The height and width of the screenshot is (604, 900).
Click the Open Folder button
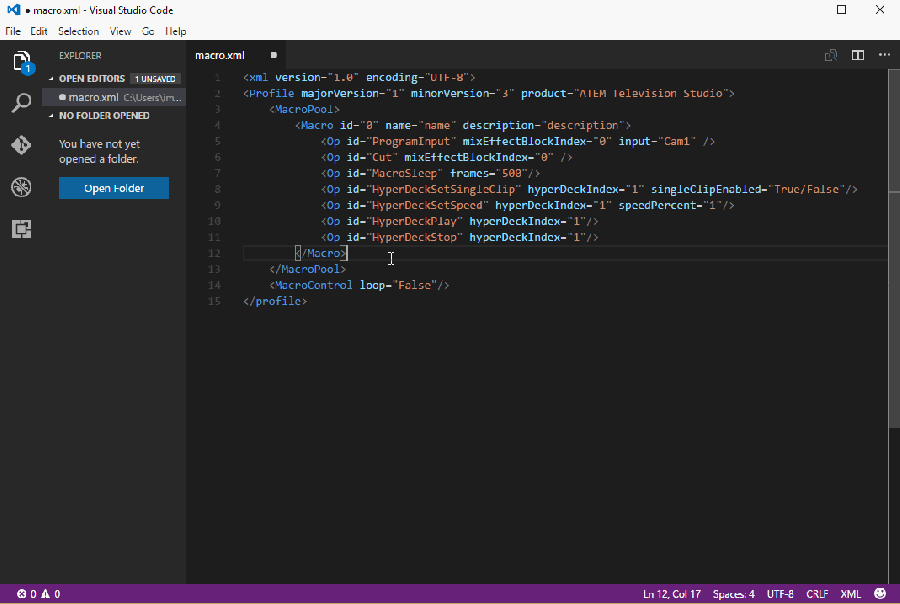point(114,188)
